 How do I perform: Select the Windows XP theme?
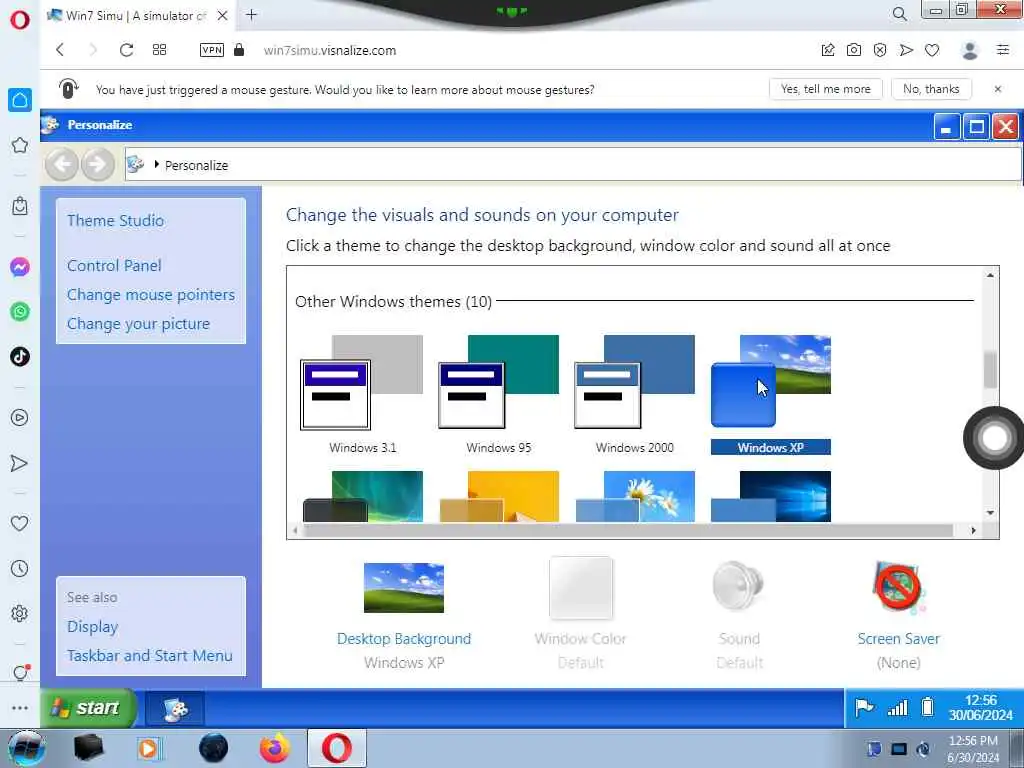click(x=771, y=394)
